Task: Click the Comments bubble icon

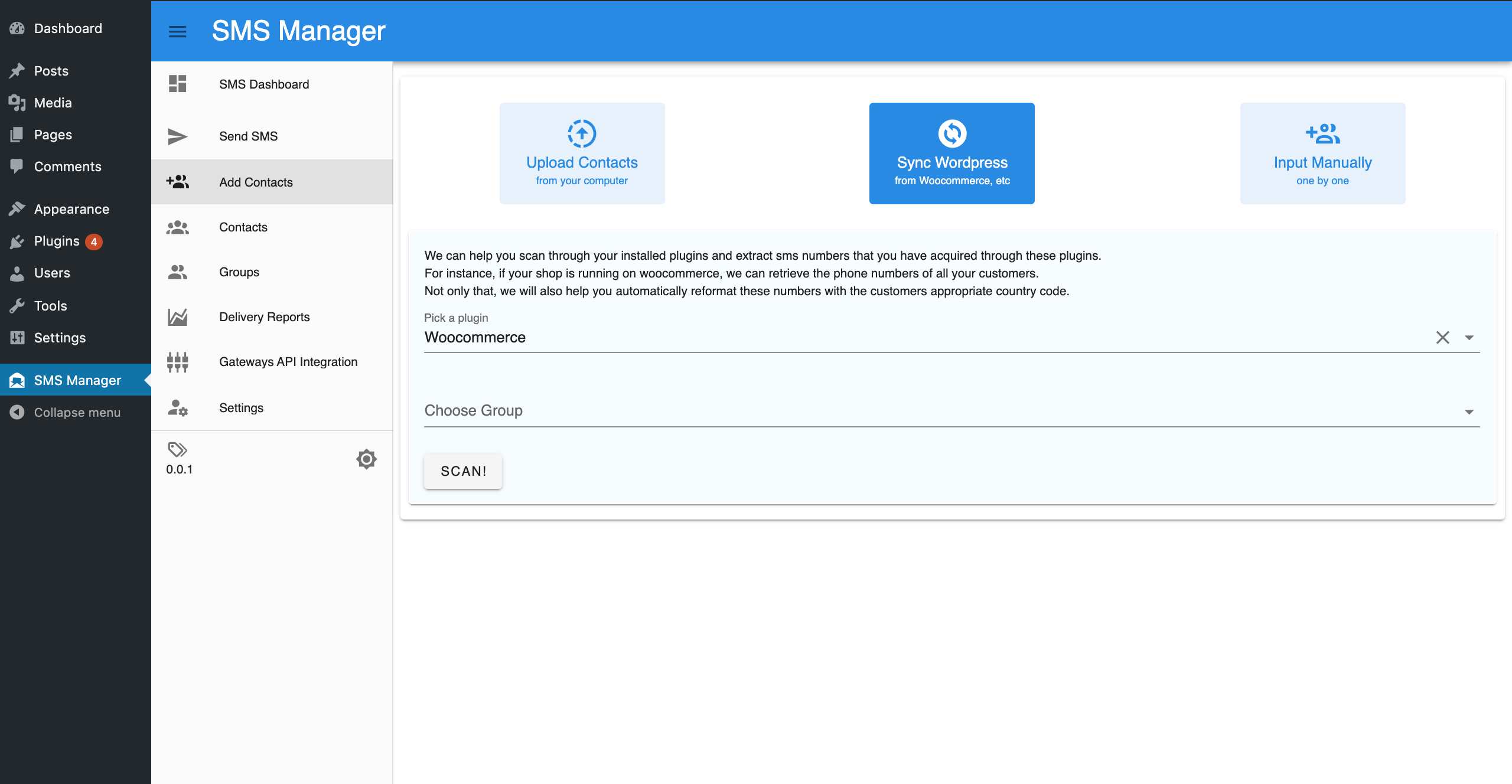Action: pyautogui.click(x=17, y=166)
